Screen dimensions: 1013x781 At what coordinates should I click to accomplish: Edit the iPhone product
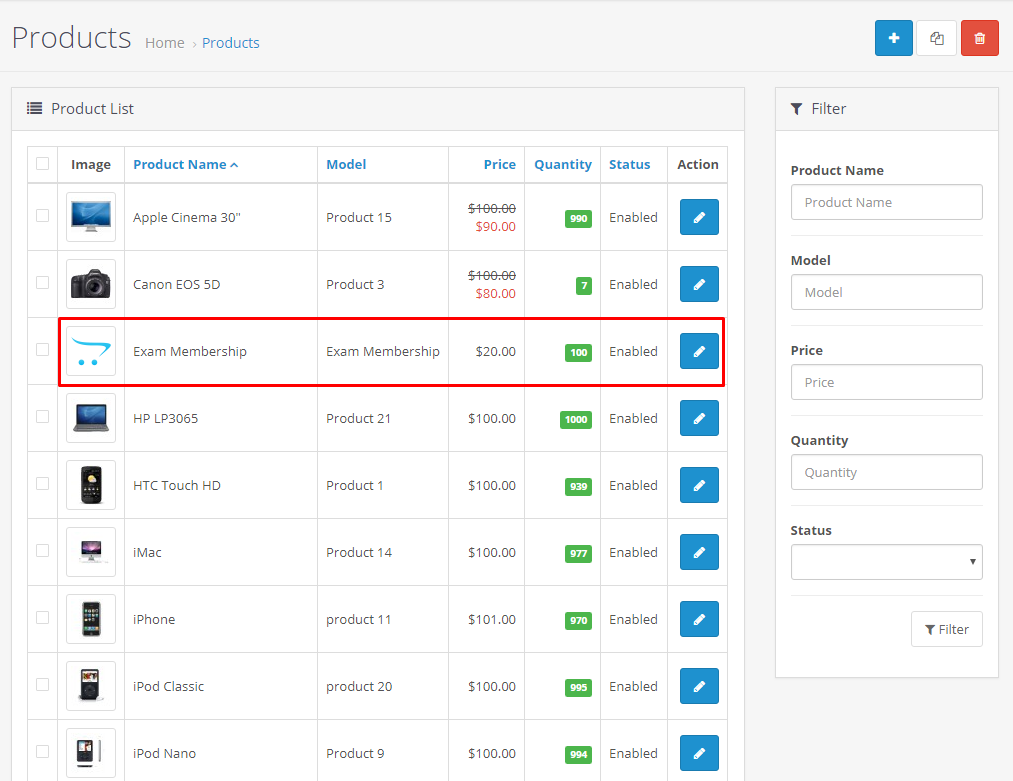click(x=699, y=619)
